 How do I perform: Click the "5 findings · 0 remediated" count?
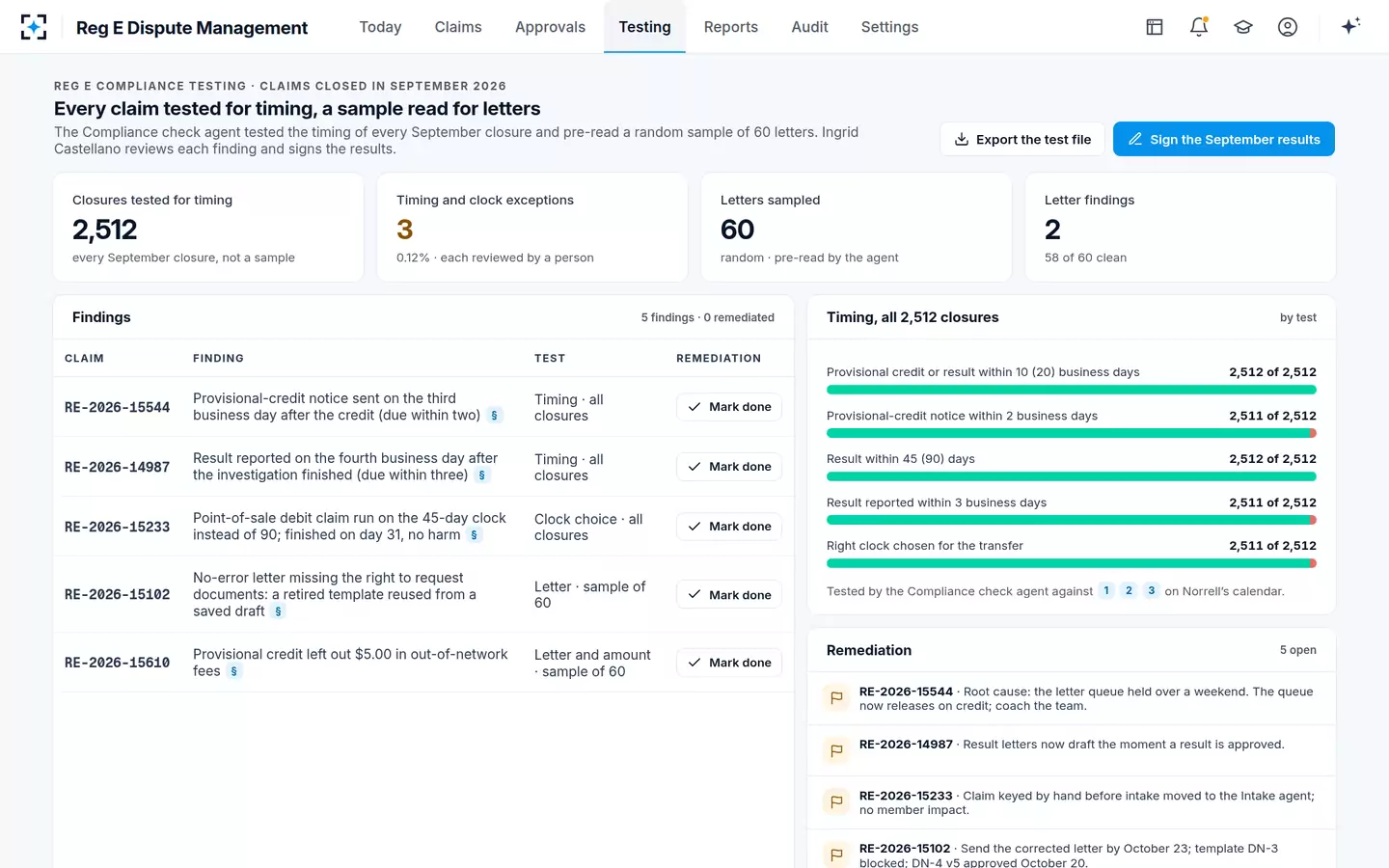tap(708, 317)
